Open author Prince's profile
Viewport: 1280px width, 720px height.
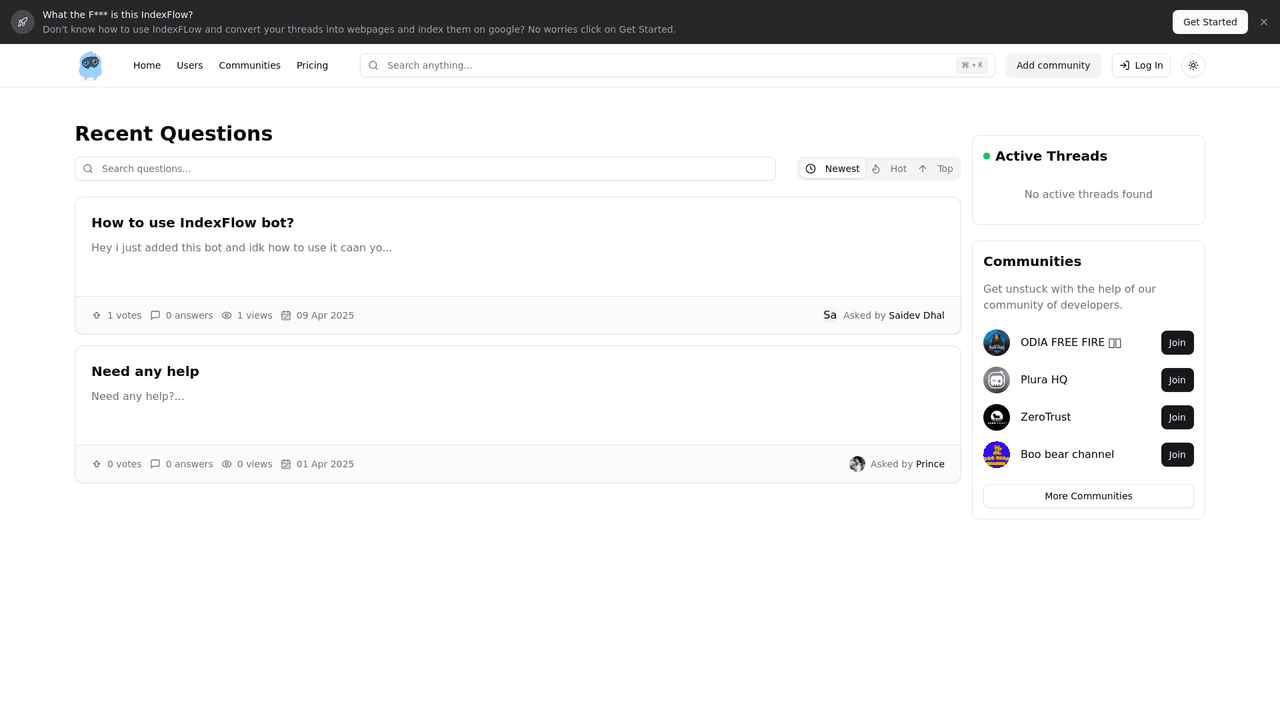(930, 464)
